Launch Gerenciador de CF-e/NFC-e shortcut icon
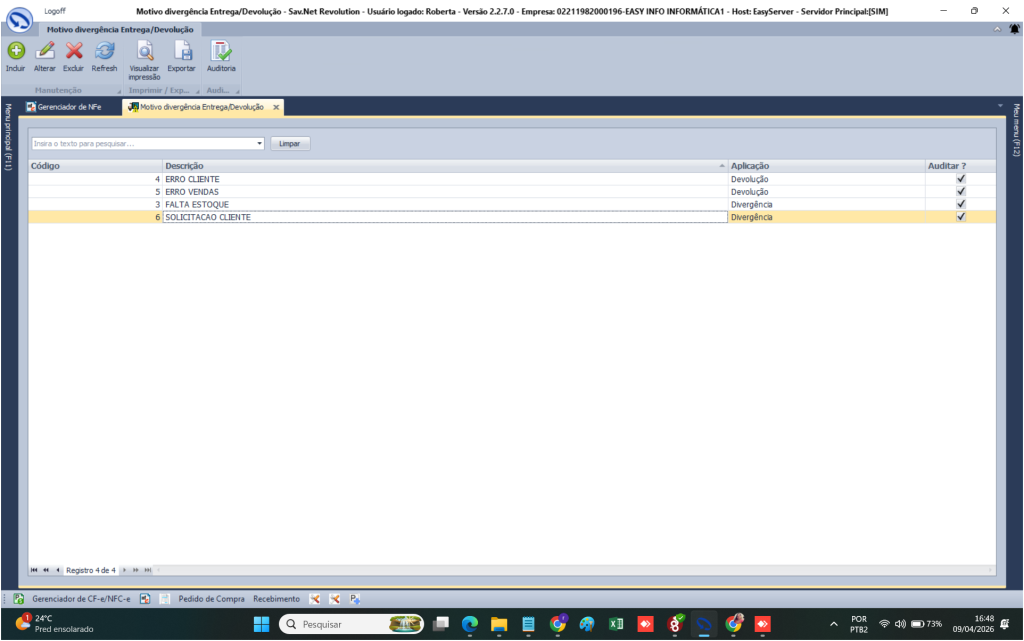1024x641 pixels. click(x=18, y=599)
